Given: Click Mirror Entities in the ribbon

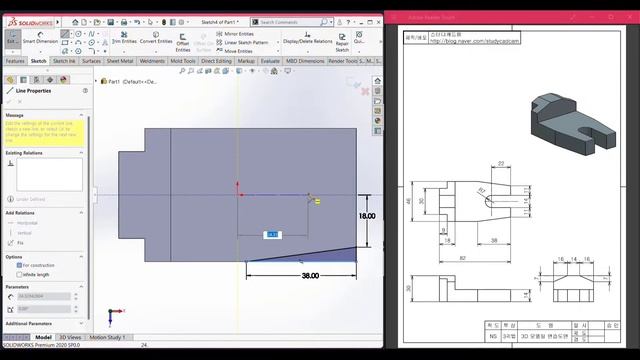Looking at the screenshot, I should coord(235,34).
